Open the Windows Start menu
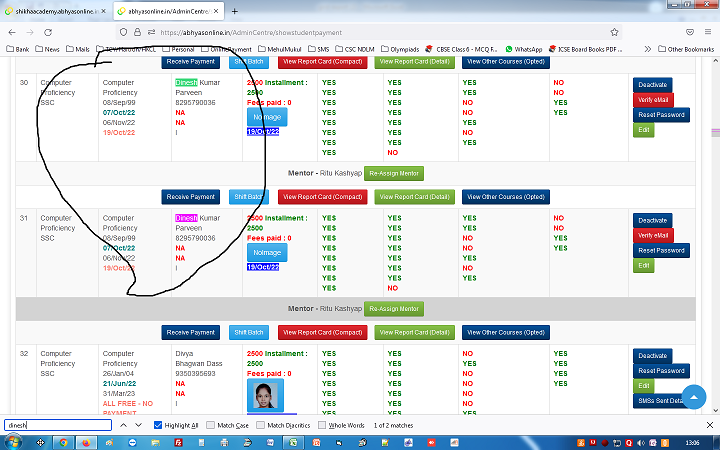 click(x=11, y=441)
